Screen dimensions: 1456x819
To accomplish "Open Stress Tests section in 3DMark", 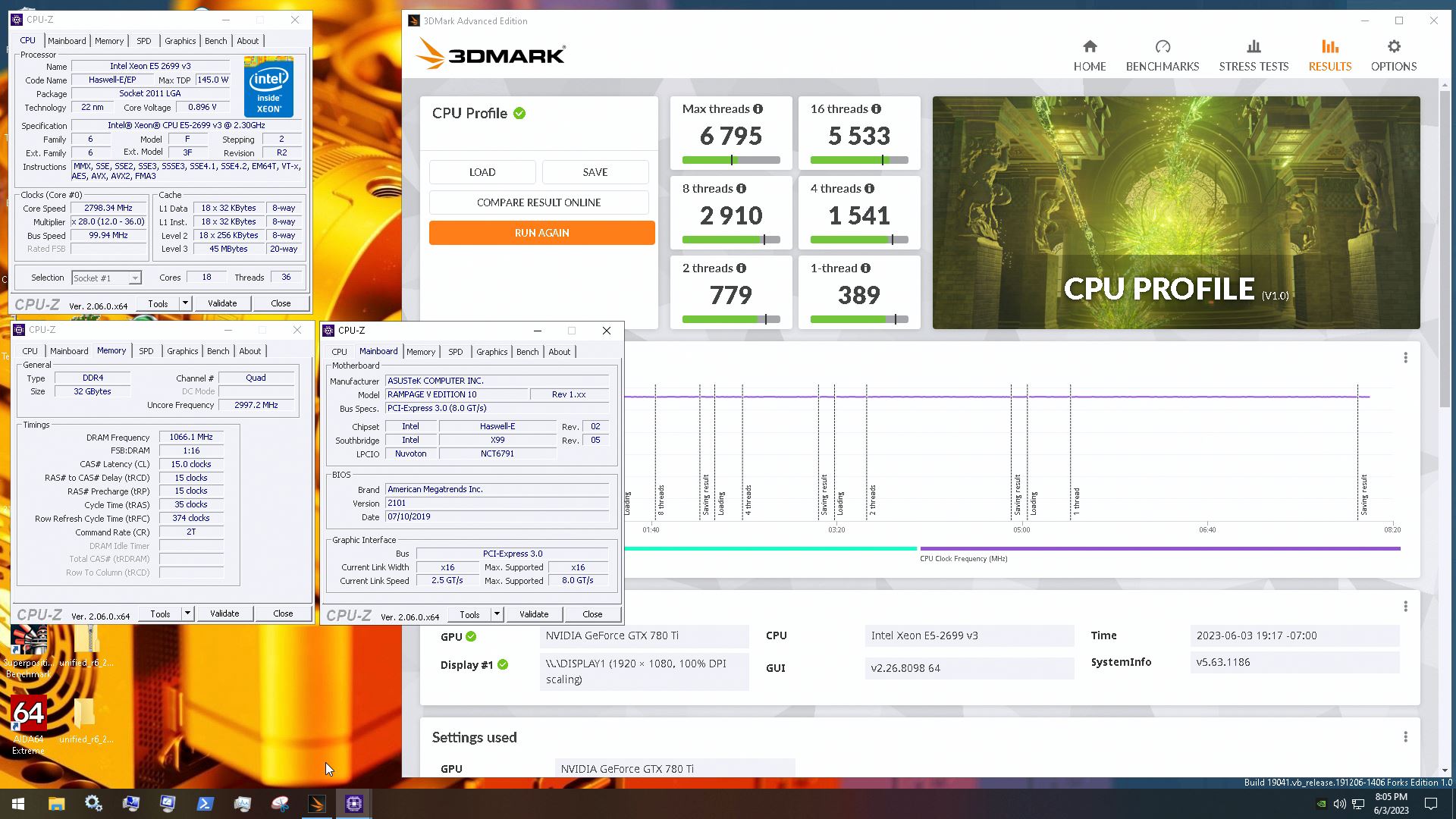I will pyautogui.click(x=1254, y=56).
